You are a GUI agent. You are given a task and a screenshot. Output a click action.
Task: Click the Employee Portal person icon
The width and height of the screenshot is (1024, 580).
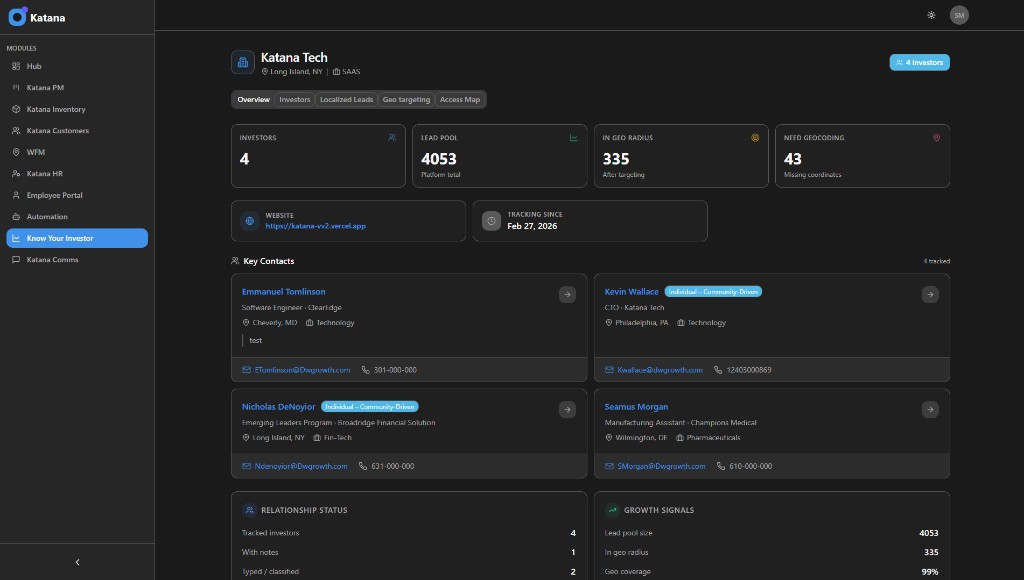point(16,195)
